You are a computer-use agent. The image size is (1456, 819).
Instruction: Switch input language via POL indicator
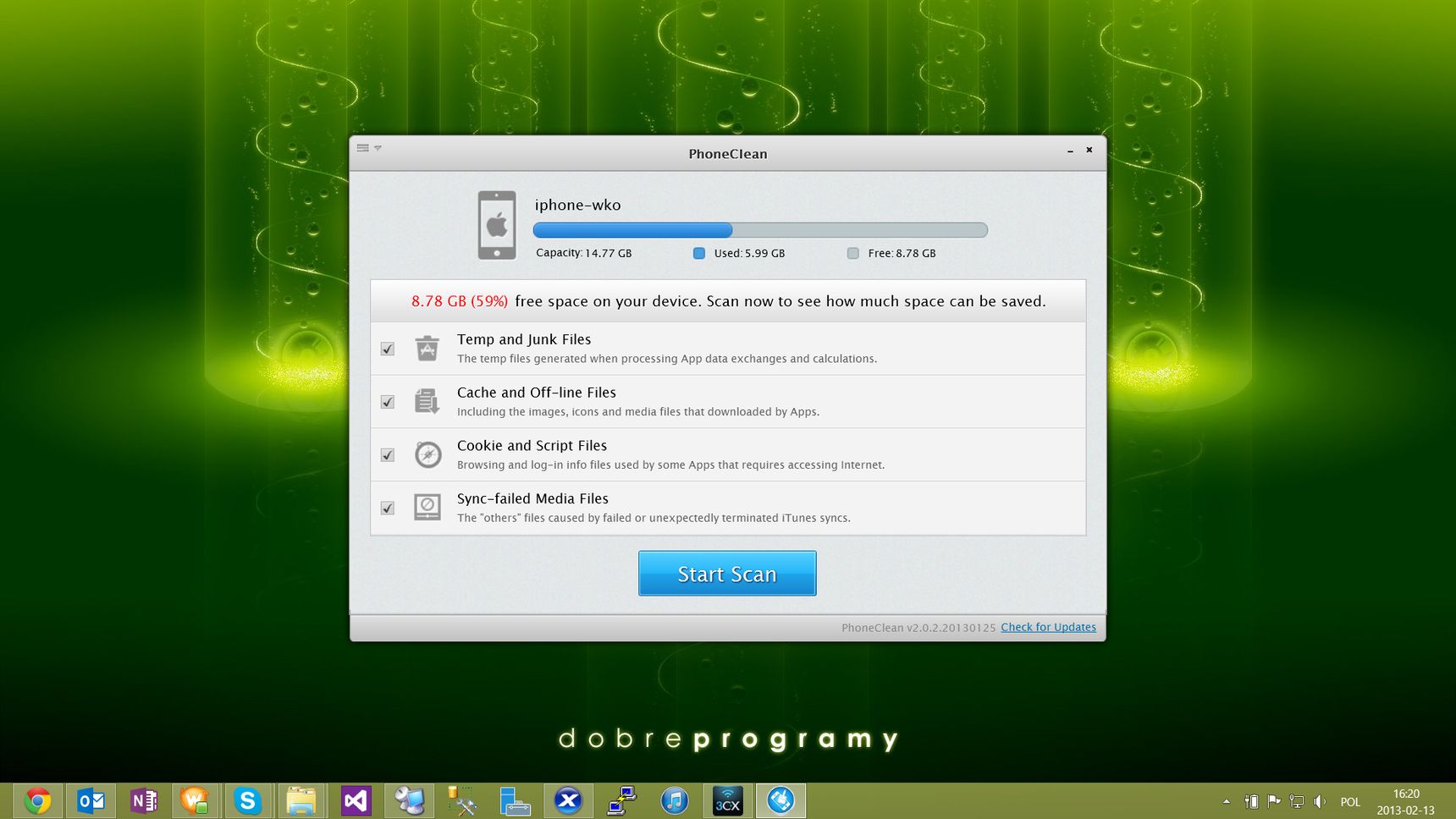point(1350,802)
